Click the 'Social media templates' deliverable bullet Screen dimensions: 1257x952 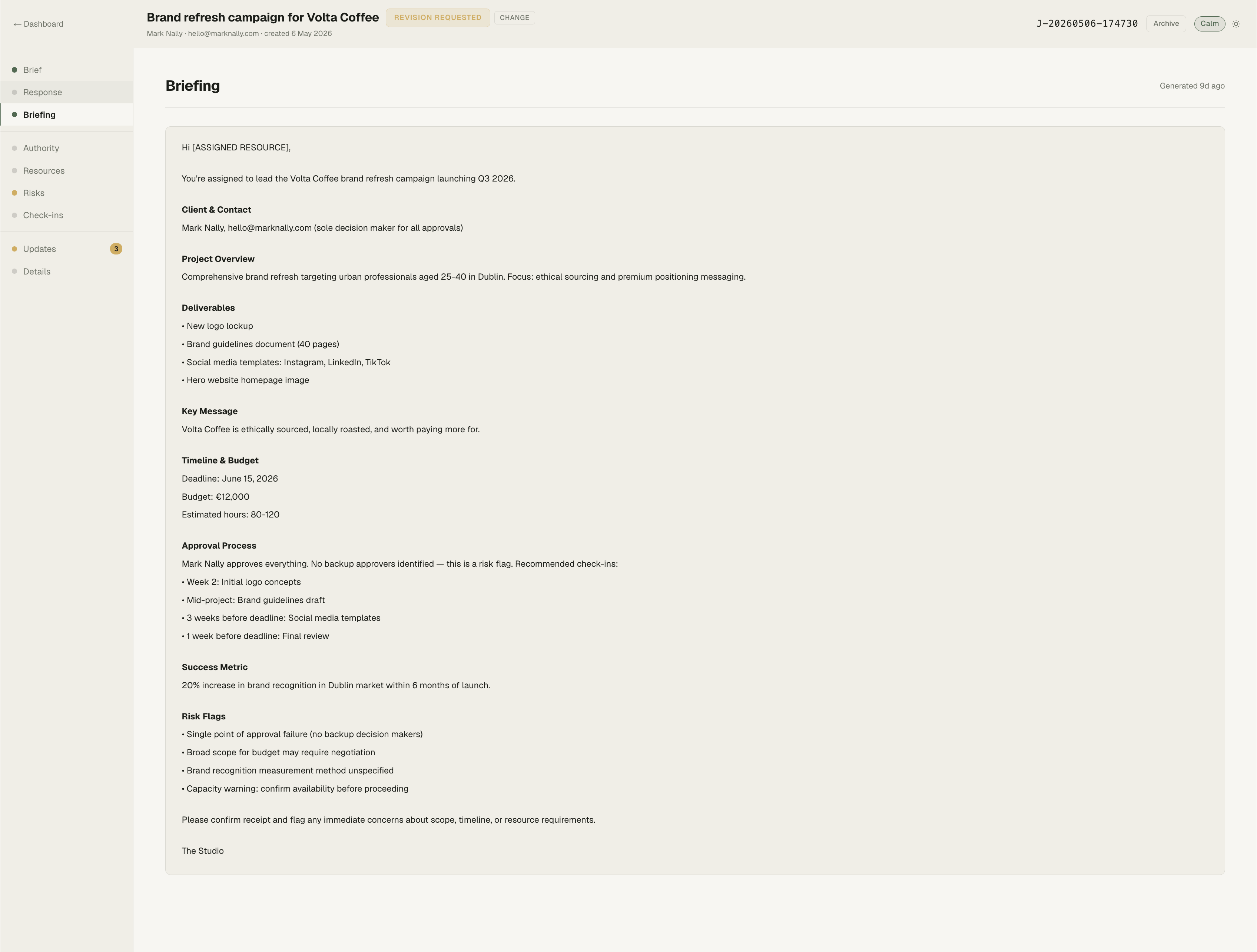[286, 362]
